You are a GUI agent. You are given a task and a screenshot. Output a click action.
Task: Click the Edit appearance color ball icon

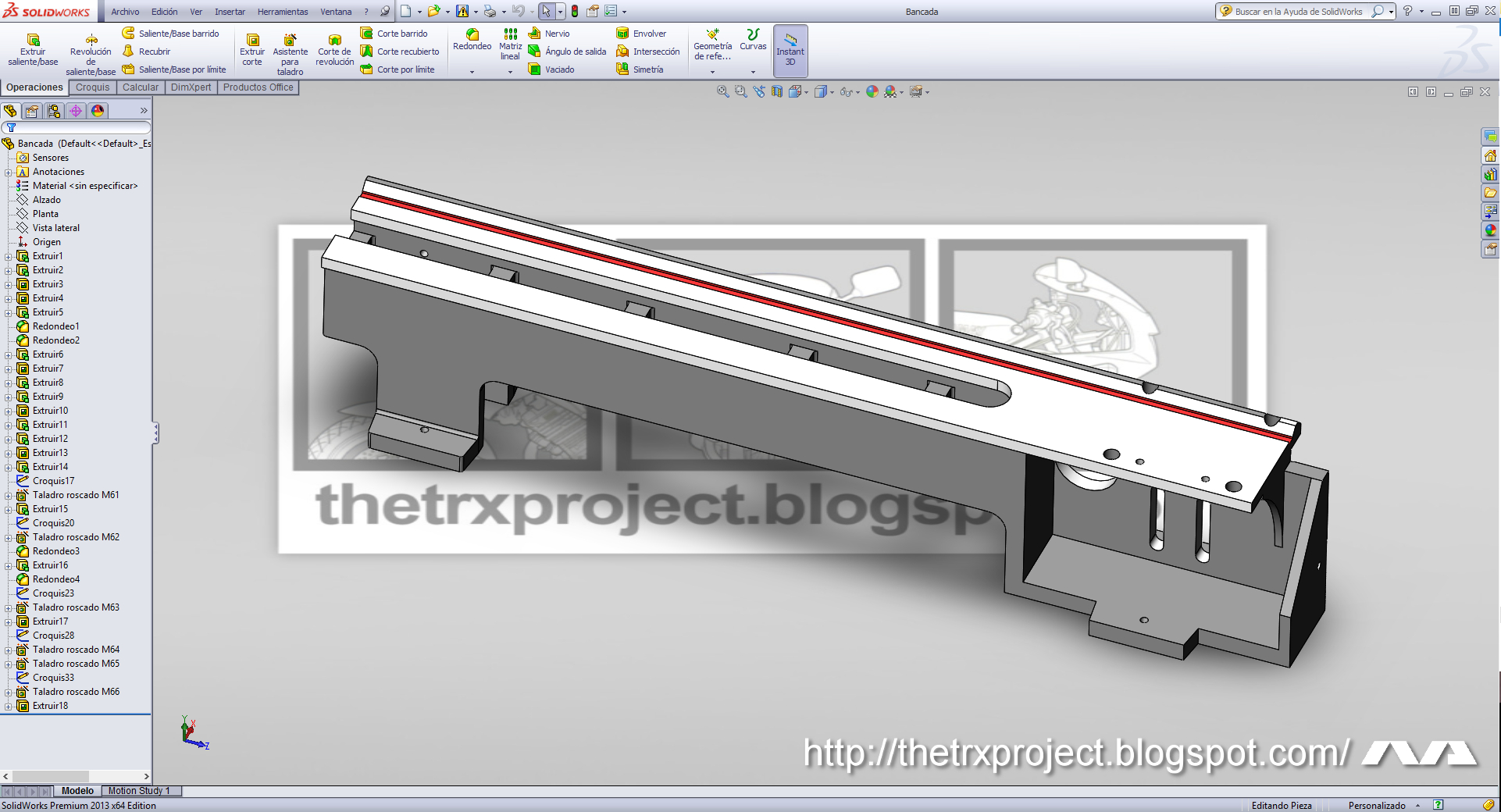(x=872, y=91)
